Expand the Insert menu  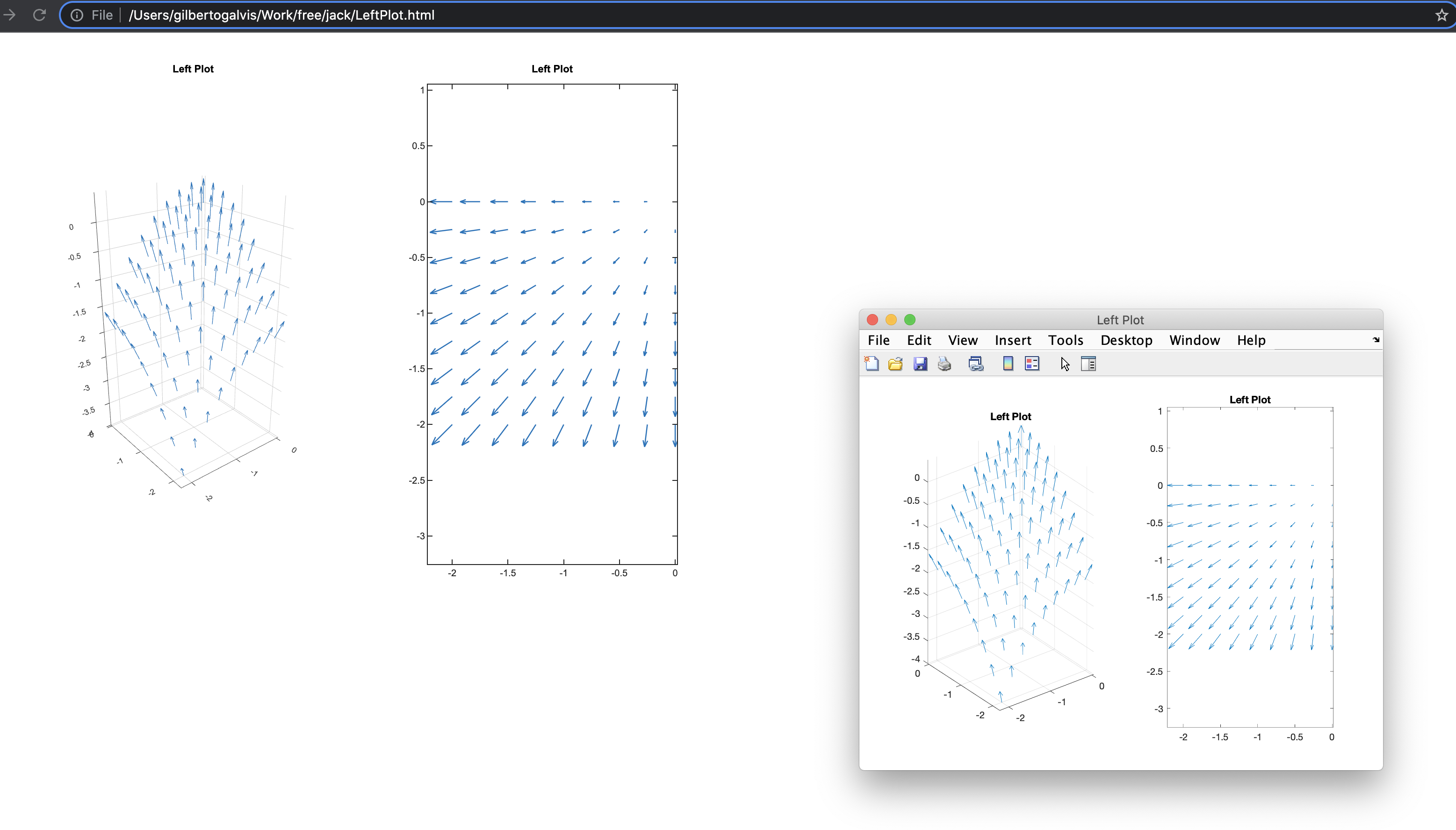[1013, 340]
